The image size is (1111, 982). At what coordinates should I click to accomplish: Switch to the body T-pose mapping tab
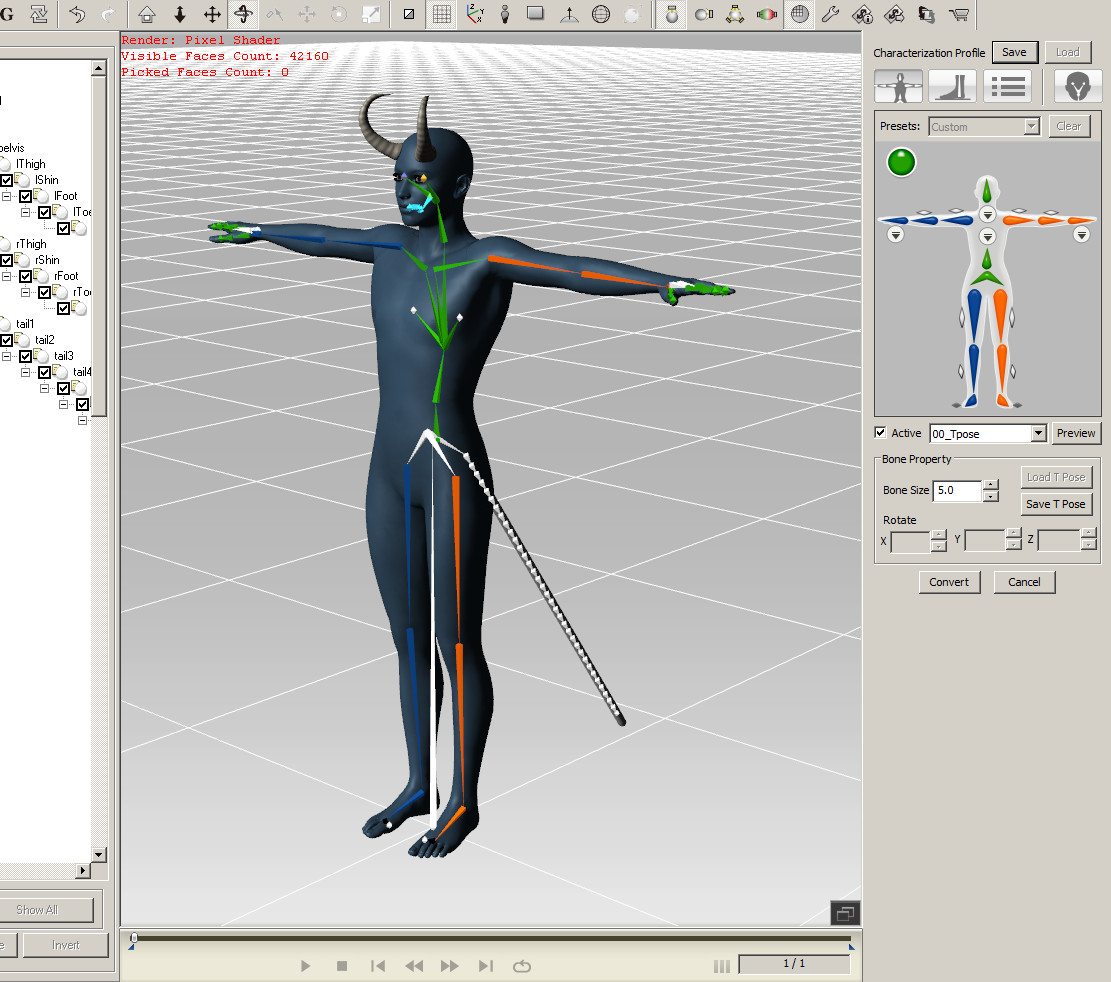[x=898, y=87]
